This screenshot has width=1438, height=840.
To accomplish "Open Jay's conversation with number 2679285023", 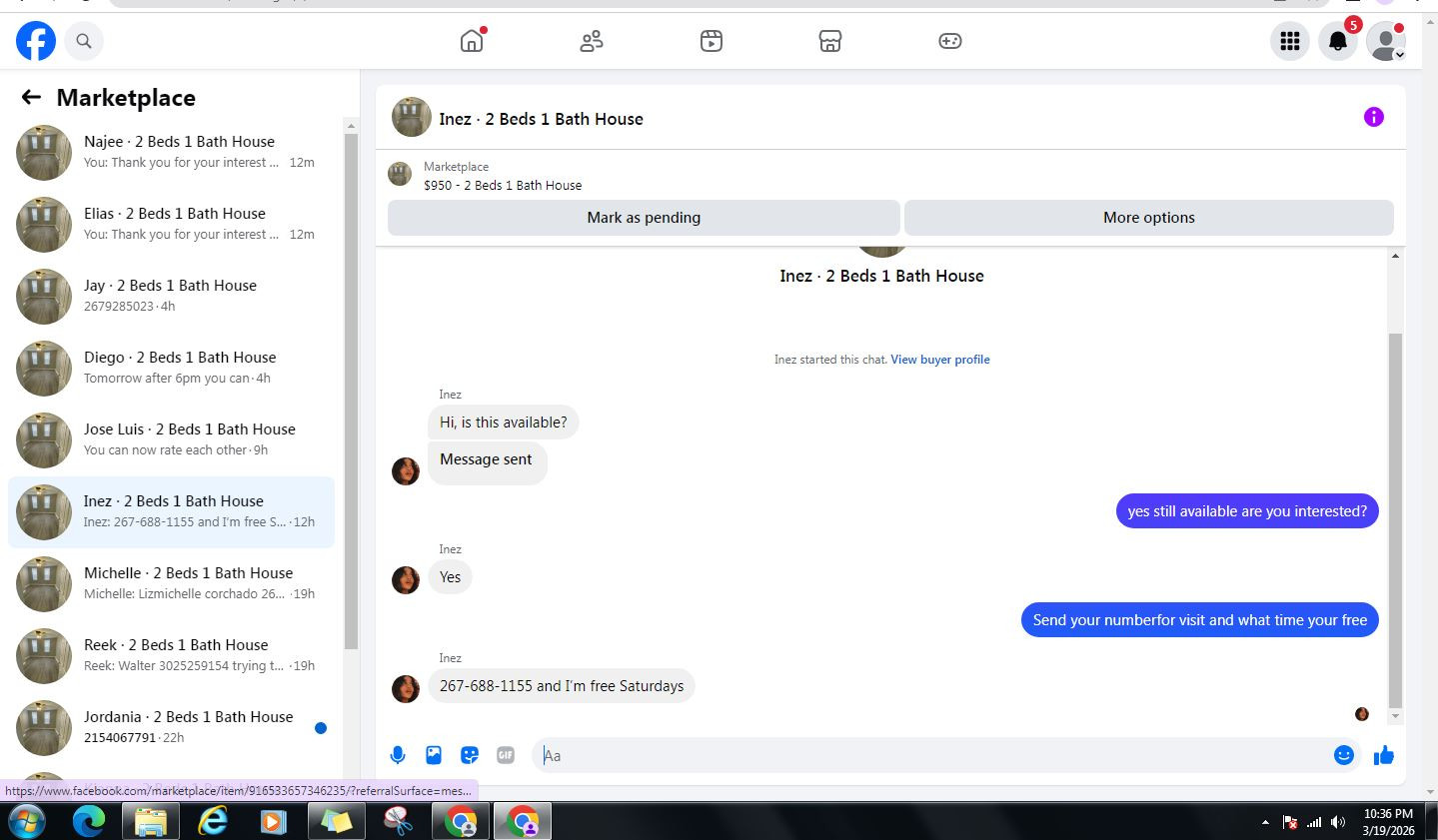I will point(172,297).
